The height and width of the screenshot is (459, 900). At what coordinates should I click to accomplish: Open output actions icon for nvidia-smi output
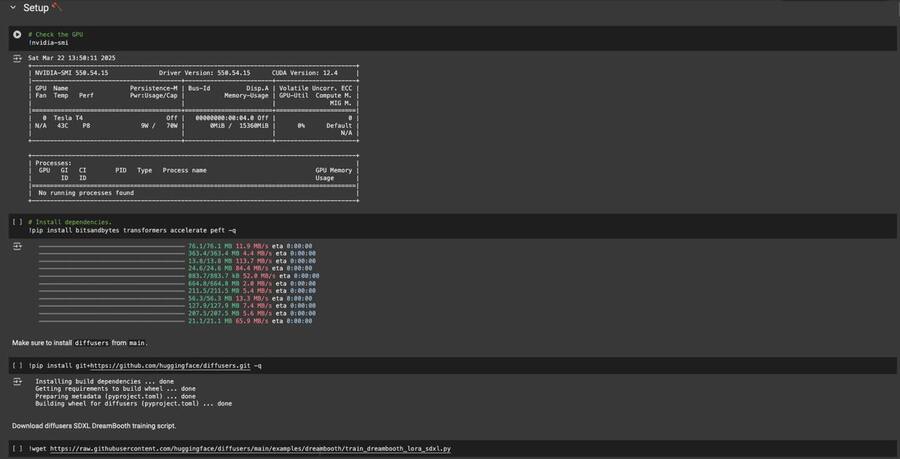point(17,59)
